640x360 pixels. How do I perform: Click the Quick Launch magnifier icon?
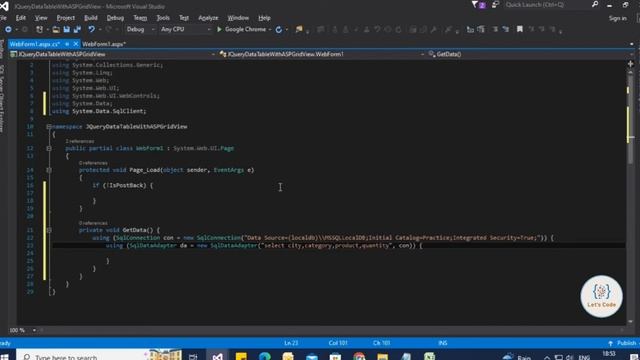coord(595,4)
